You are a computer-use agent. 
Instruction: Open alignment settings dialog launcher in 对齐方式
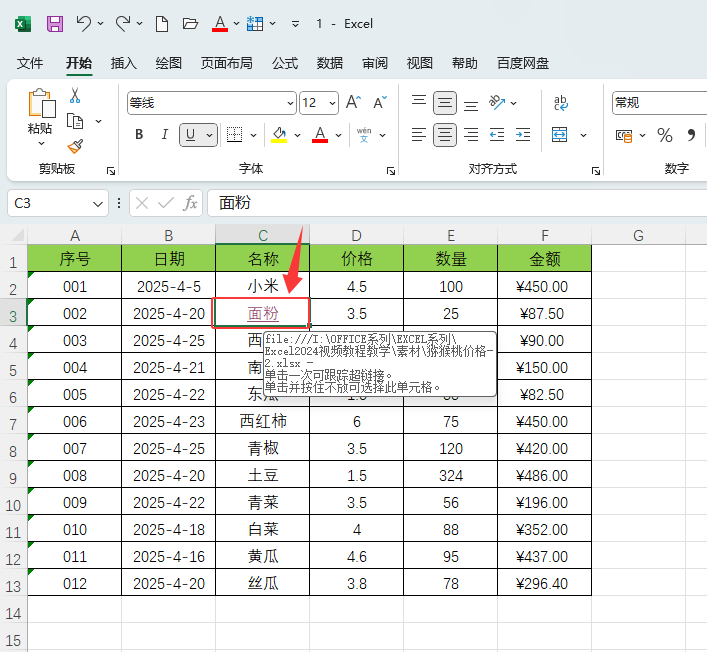tap(596, 171)
